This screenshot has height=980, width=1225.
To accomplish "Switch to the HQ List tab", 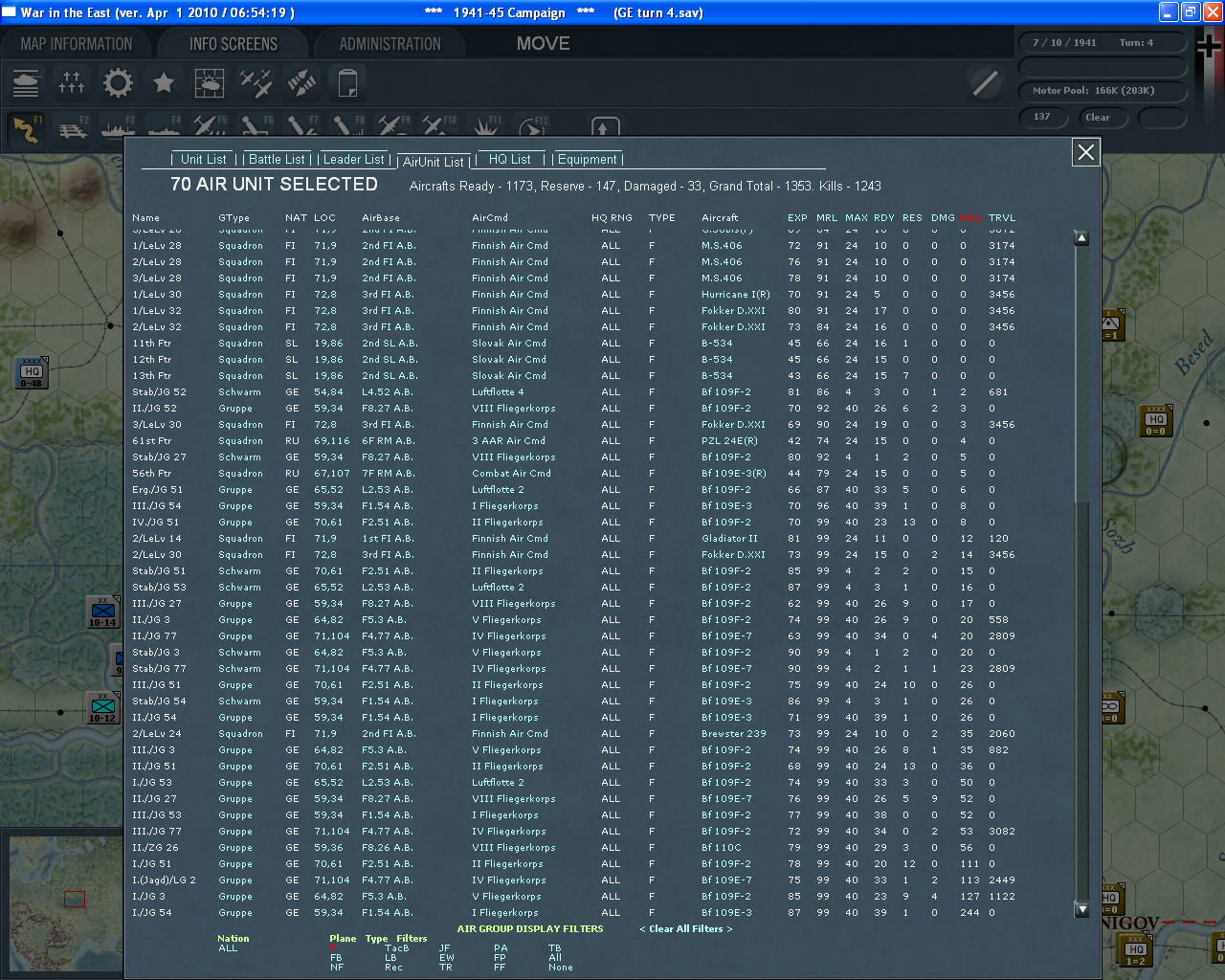I will point(510,160).
